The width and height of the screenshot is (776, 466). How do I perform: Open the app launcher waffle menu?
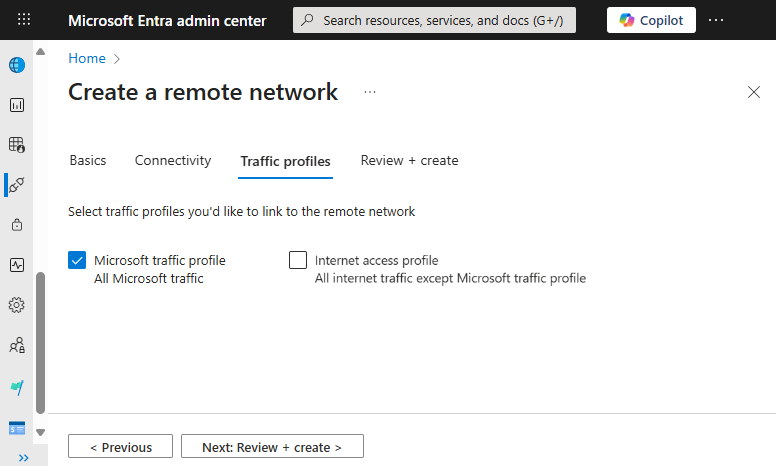(24, 20)
